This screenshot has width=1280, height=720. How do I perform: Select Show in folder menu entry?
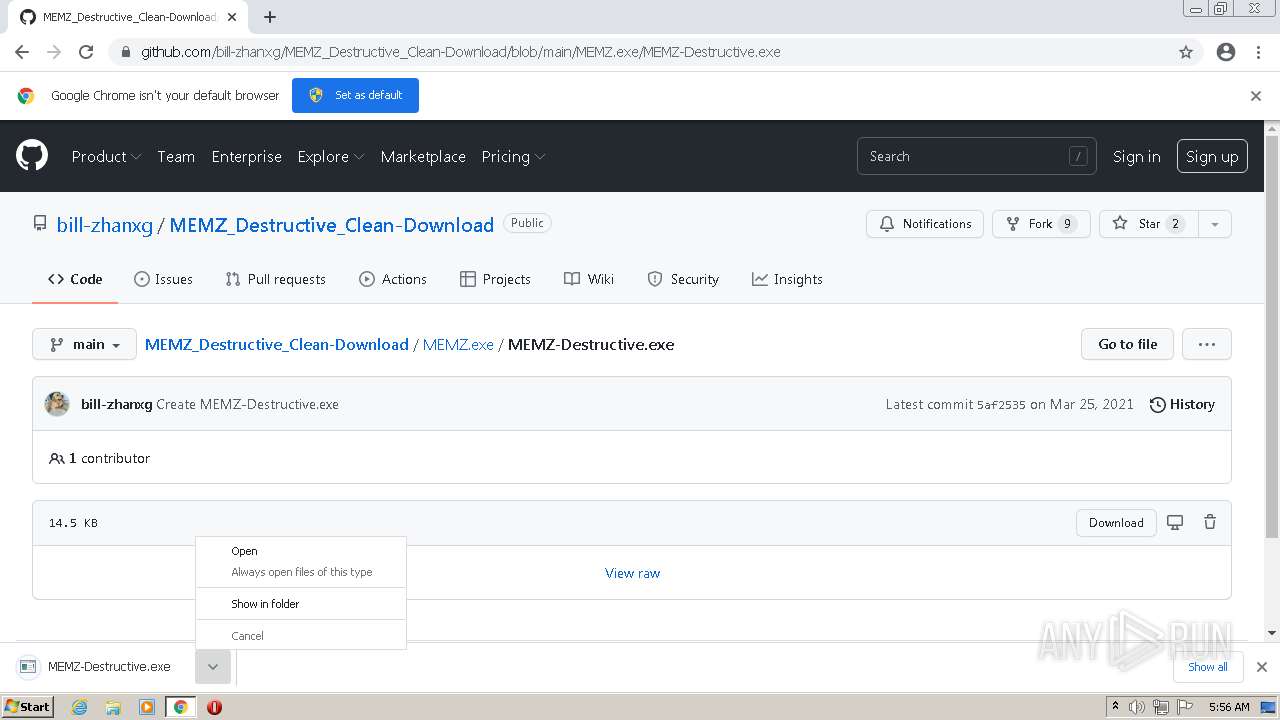301,604
